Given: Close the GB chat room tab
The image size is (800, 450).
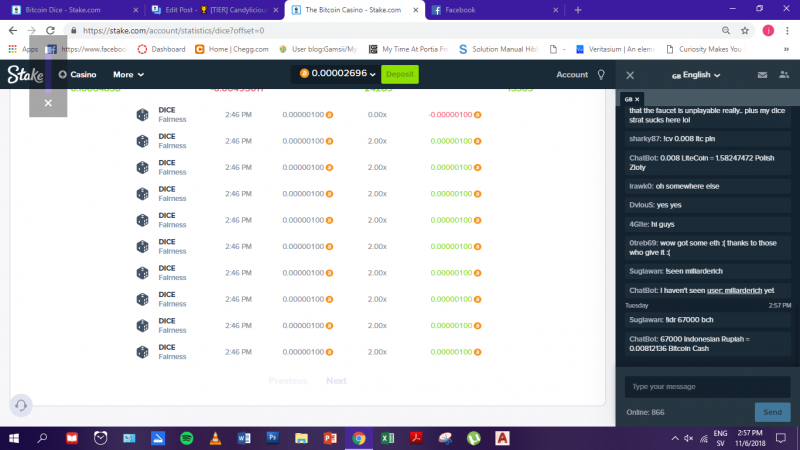Looking at the screenshot, I should [637, 99].
